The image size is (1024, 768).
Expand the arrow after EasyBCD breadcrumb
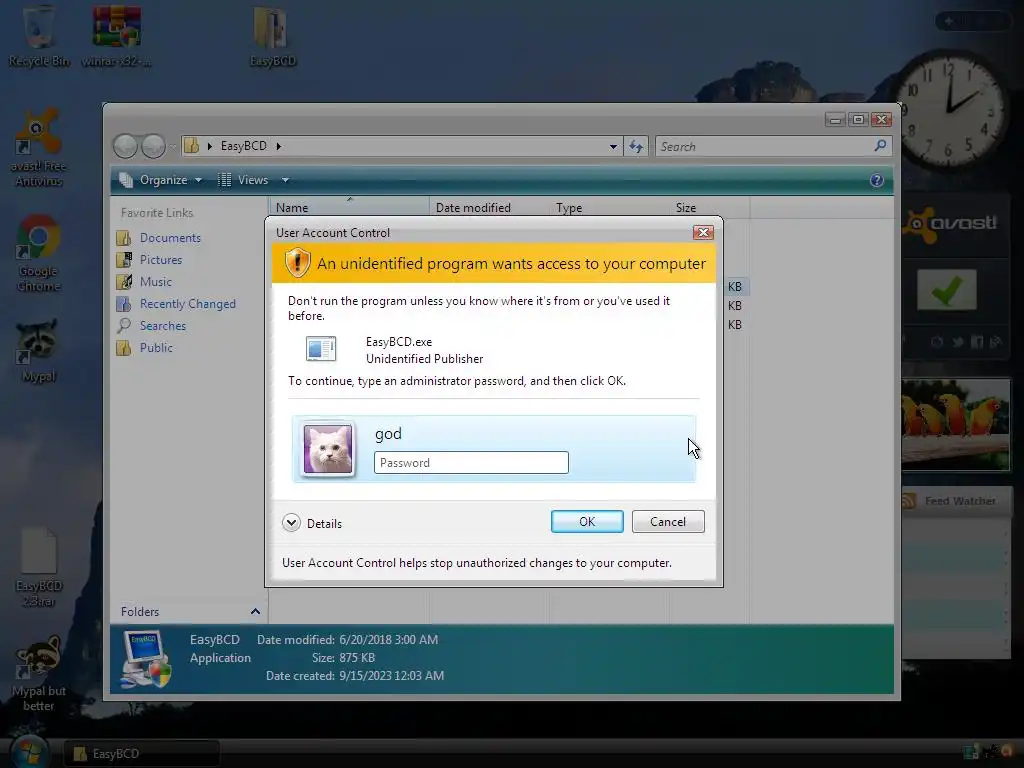tap(279, 146)
